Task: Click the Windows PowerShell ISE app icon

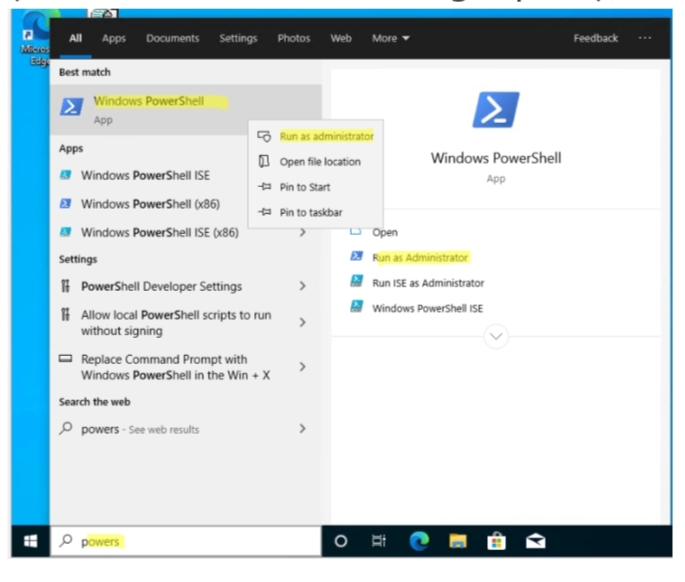Action: coord(66,175)
